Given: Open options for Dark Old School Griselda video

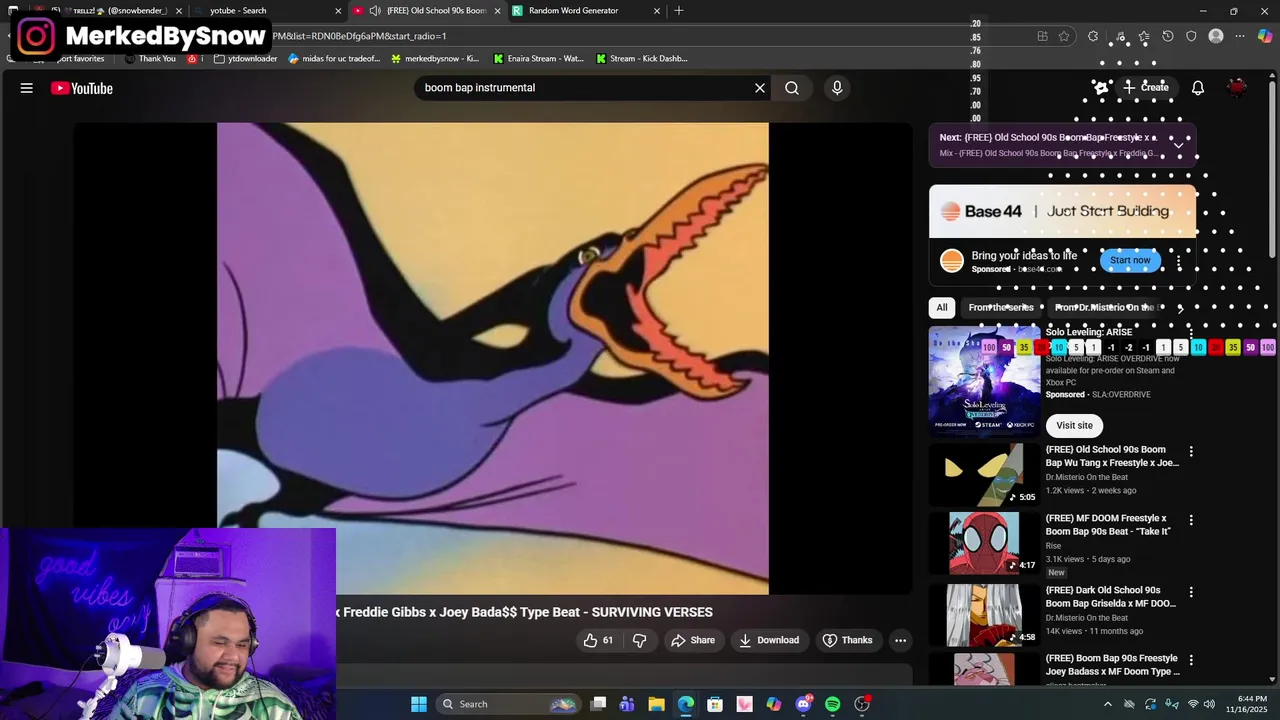Looking at the screenshot, I should click(1191, 592).
